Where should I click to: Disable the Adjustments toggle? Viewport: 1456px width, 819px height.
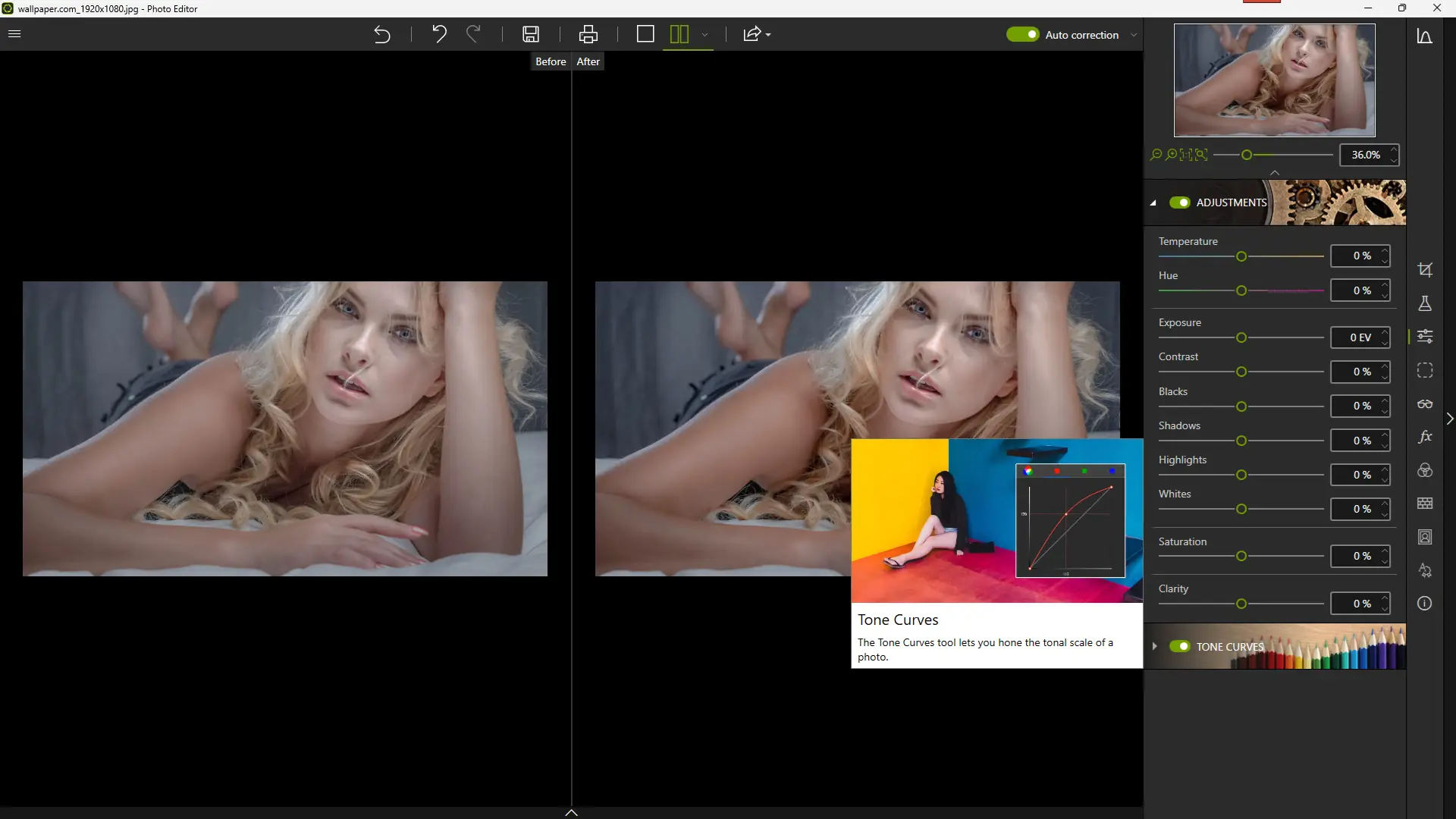(x=1179, y=202)
